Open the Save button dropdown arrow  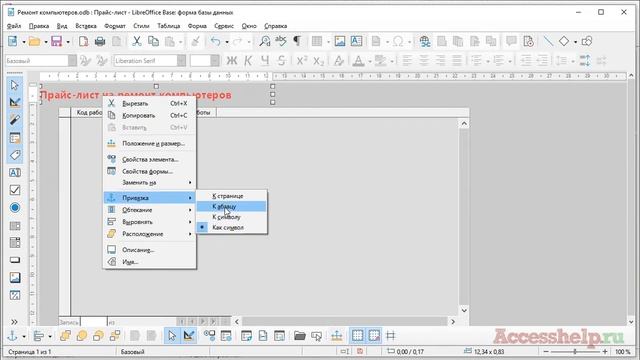click(x=68, y=42)
